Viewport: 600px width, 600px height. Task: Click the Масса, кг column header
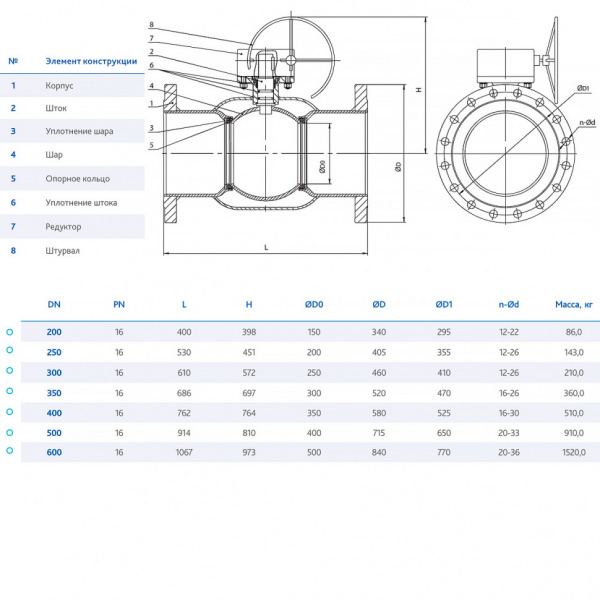tap(574, 303)
